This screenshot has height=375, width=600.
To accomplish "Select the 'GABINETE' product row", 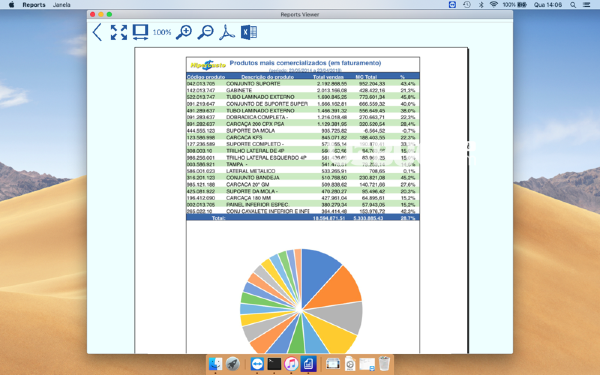I will coord(303,90).
